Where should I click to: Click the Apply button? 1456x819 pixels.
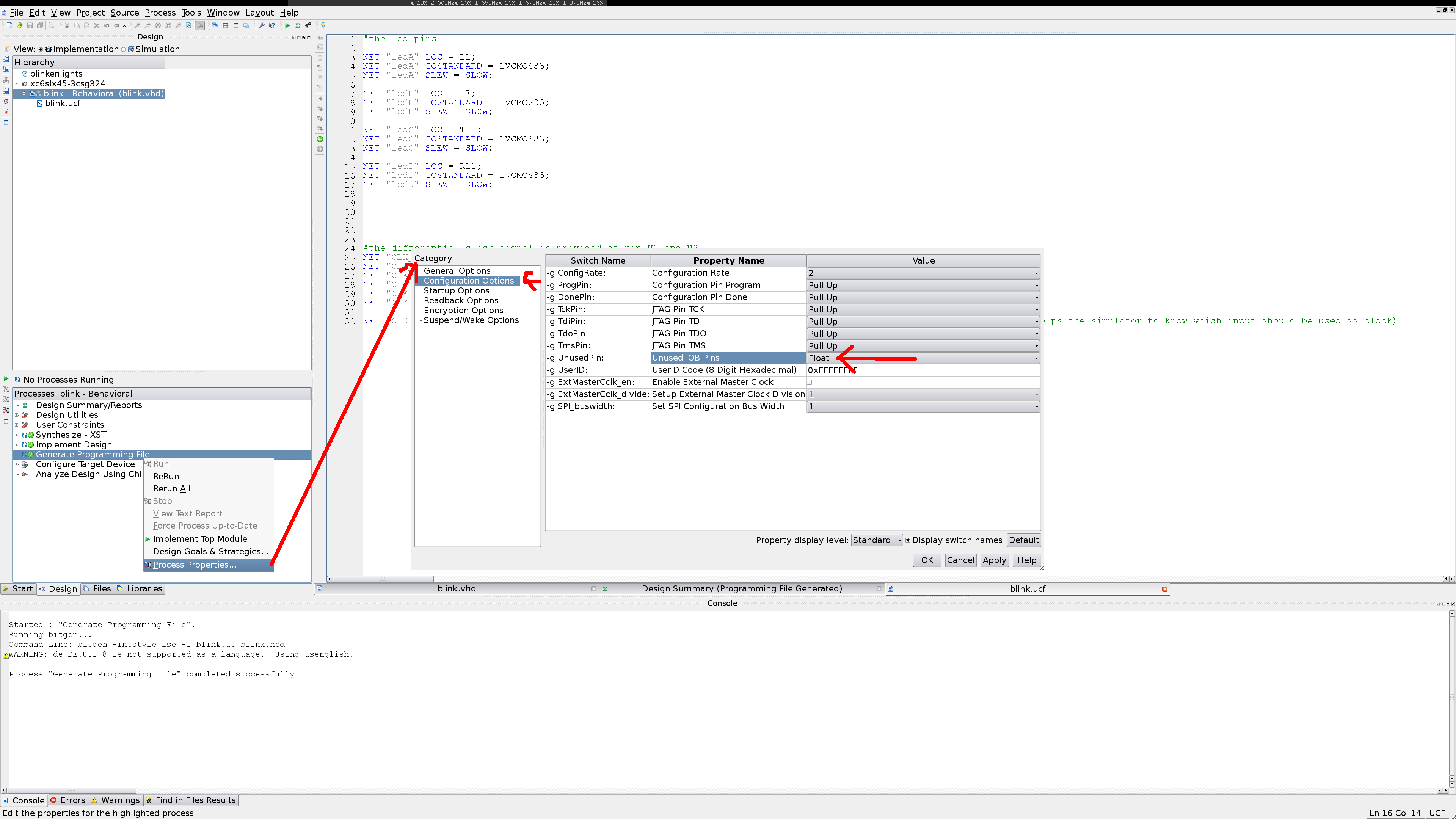click(x=994, y=560)
